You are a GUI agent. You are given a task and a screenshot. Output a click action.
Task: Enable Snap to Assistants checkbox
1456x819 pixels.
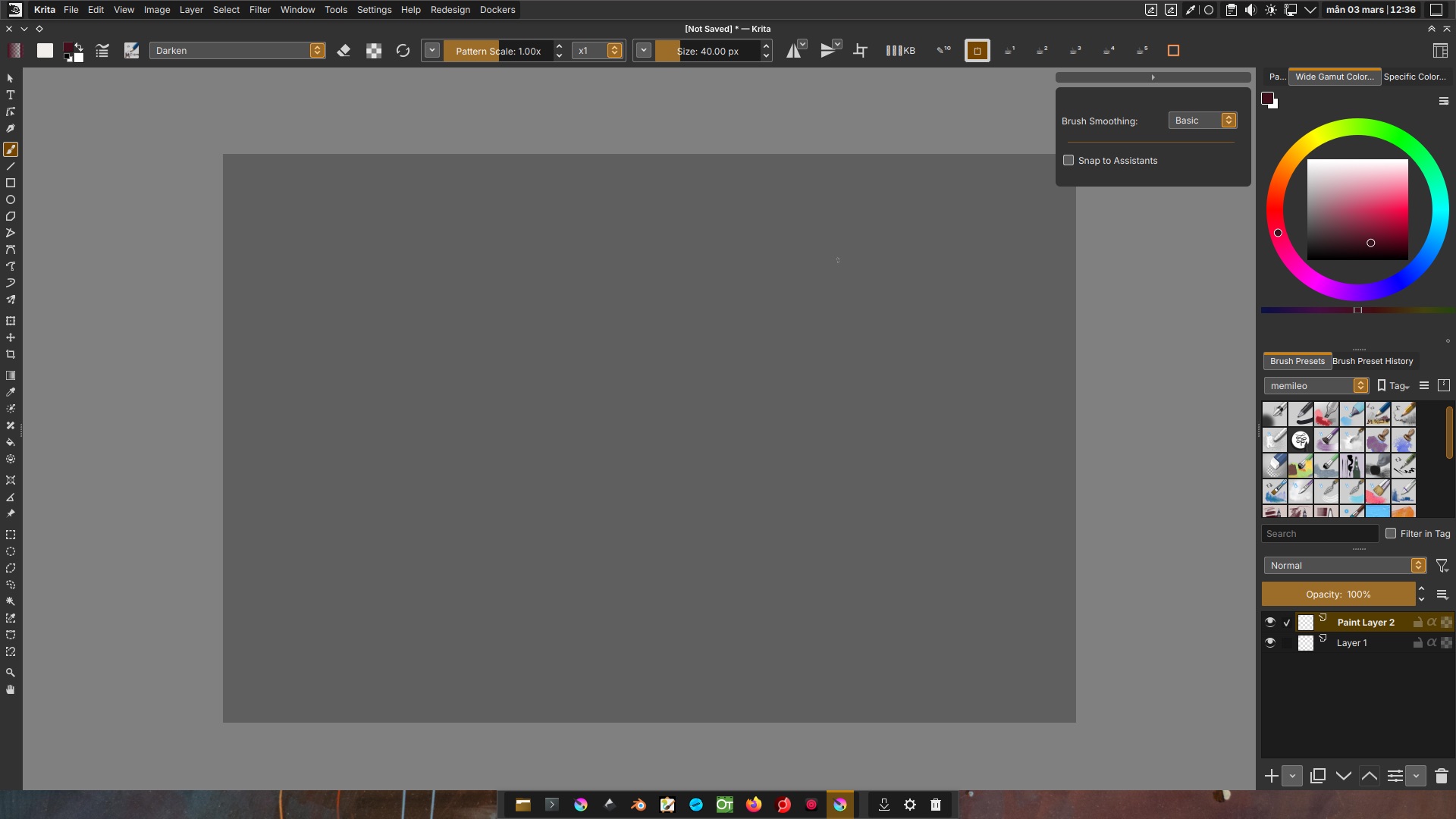[1068, 160]
